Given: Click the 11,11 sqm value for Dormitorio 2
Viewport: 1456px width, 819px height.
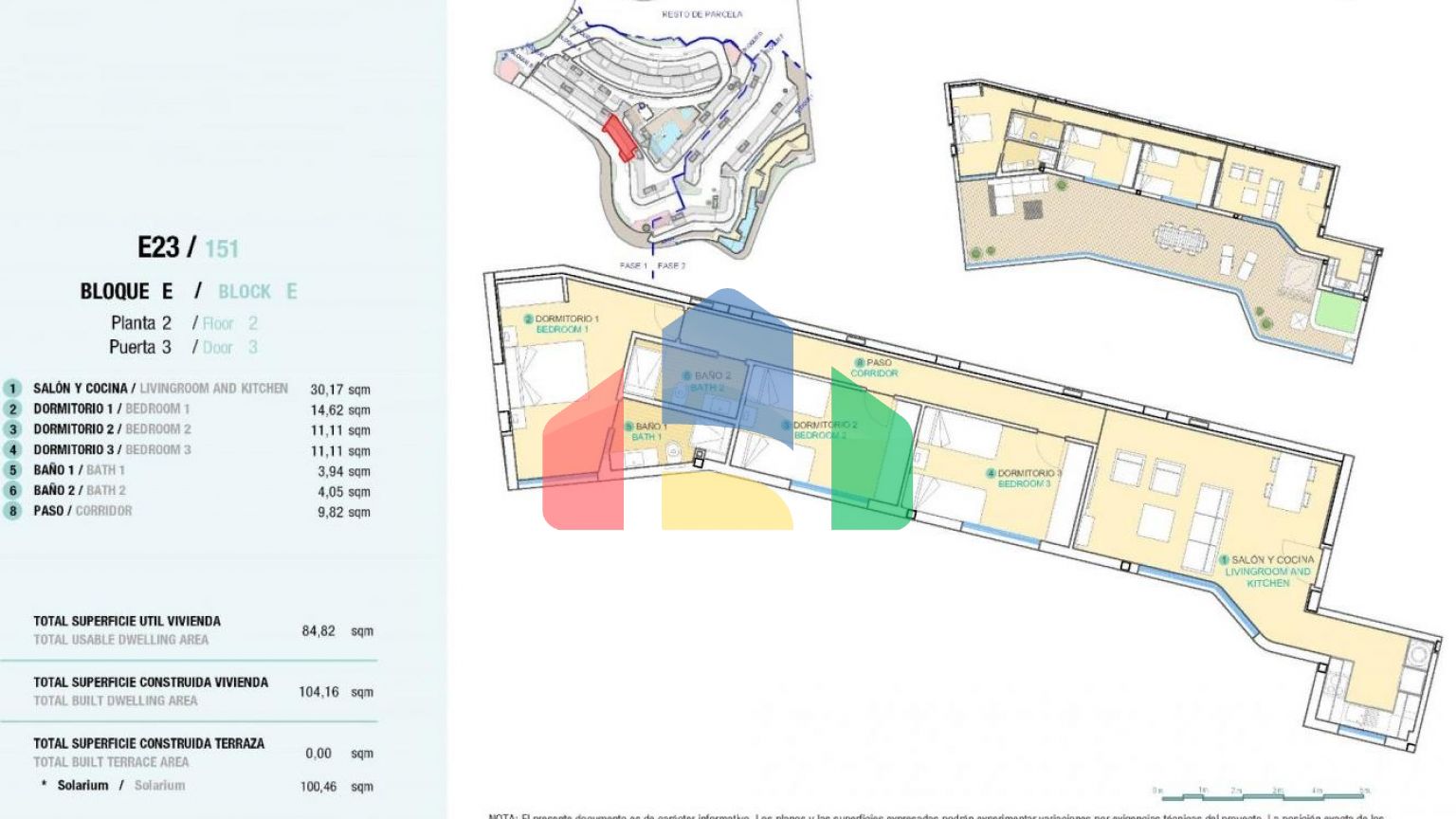Looking at the screenshot, I should (x=340, y=430).
